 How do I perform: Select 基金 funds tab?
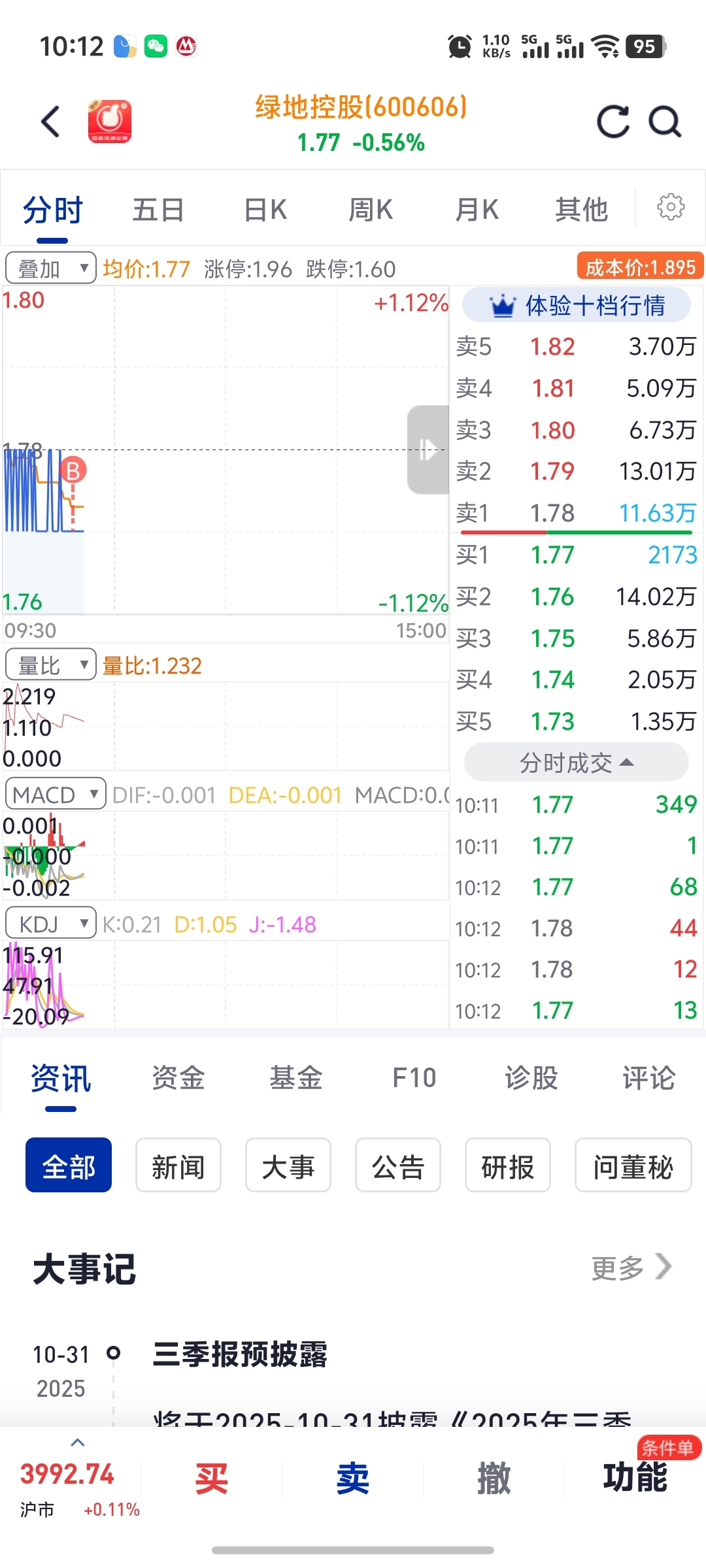(x=296, y=1078)
